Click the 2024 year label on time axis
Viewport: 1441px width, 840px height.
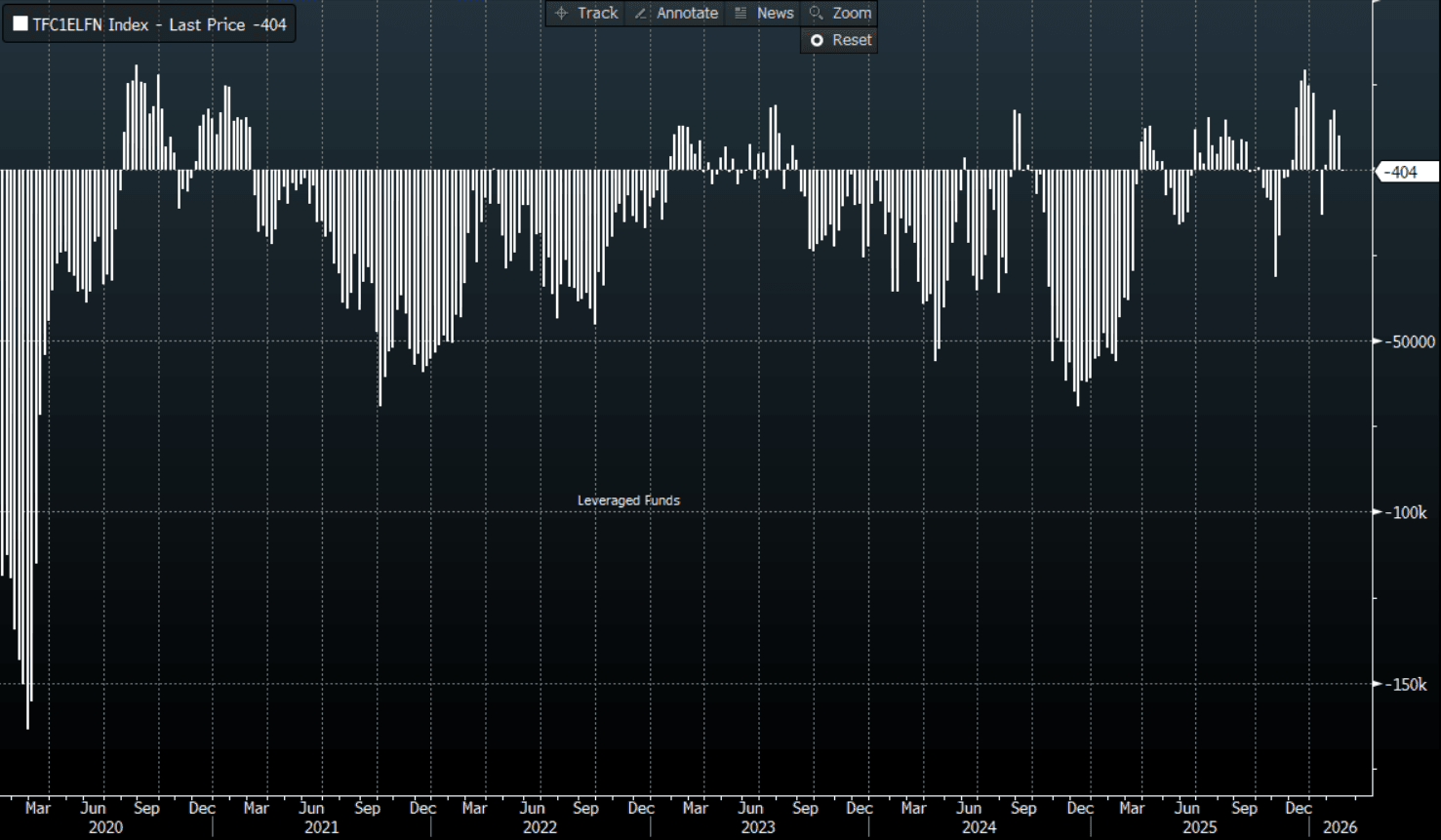(x=979, y=827)
